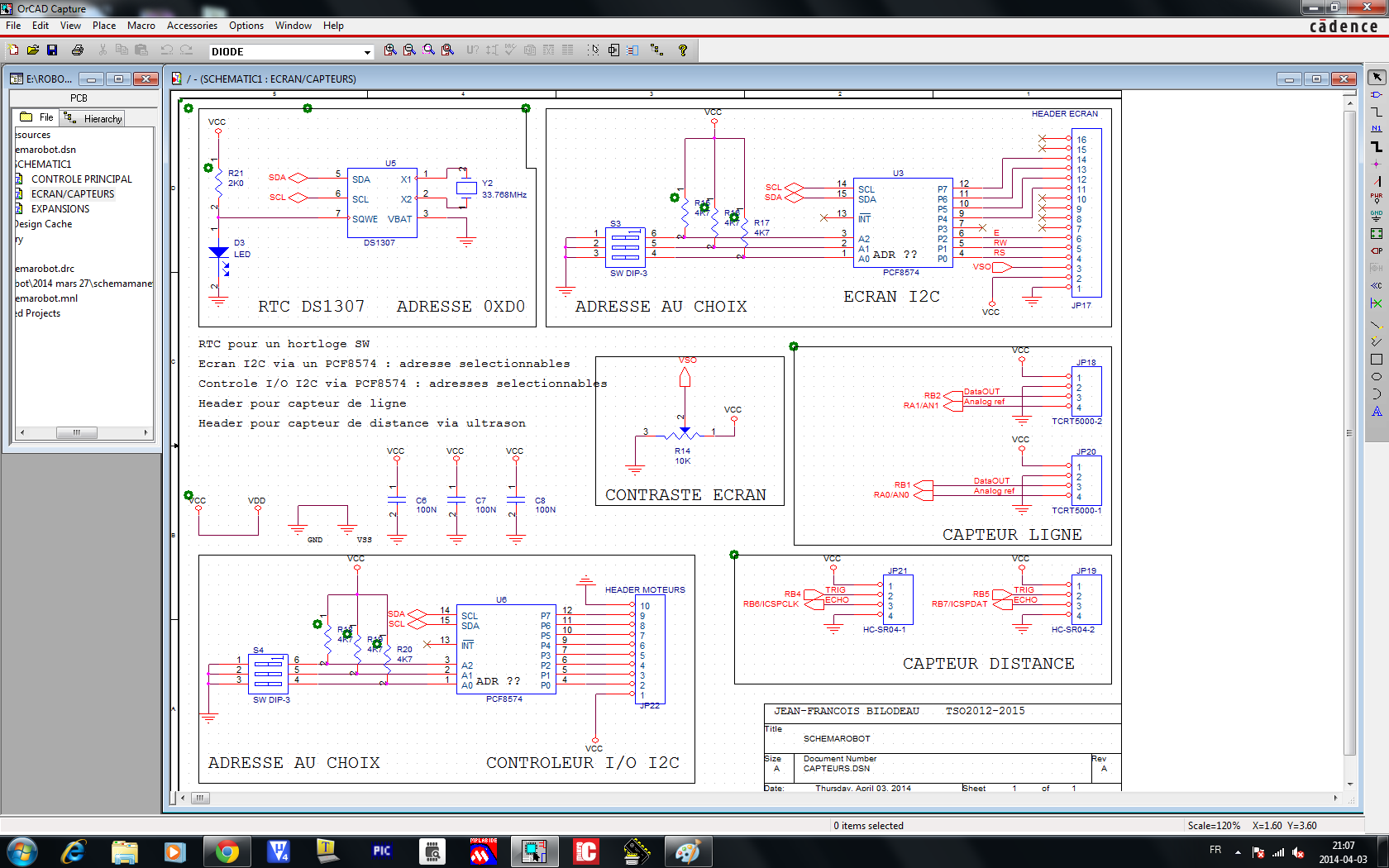Select the Place Polyline tool
Image resolution: width=1389 pixels, height=868 pixels.
[1377, 341]
